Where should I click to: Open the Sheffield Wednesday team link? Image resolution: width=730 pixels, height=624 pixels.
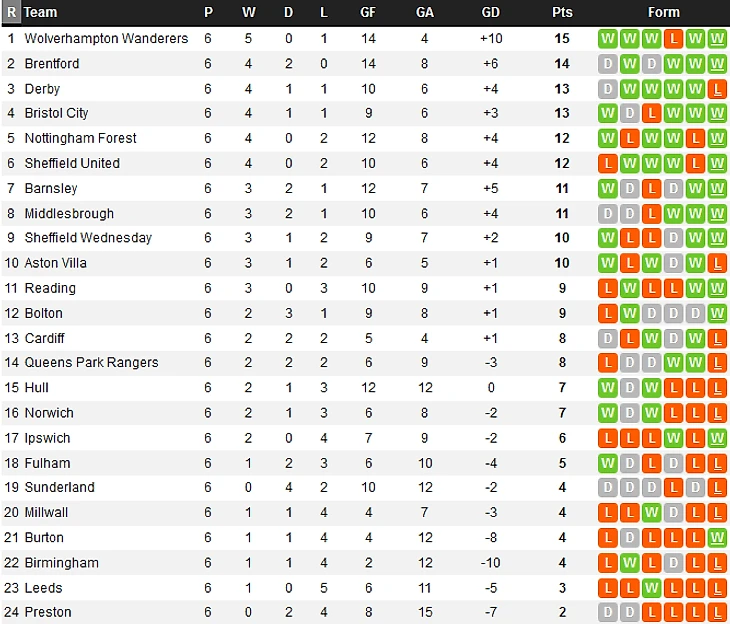point(88,238)
